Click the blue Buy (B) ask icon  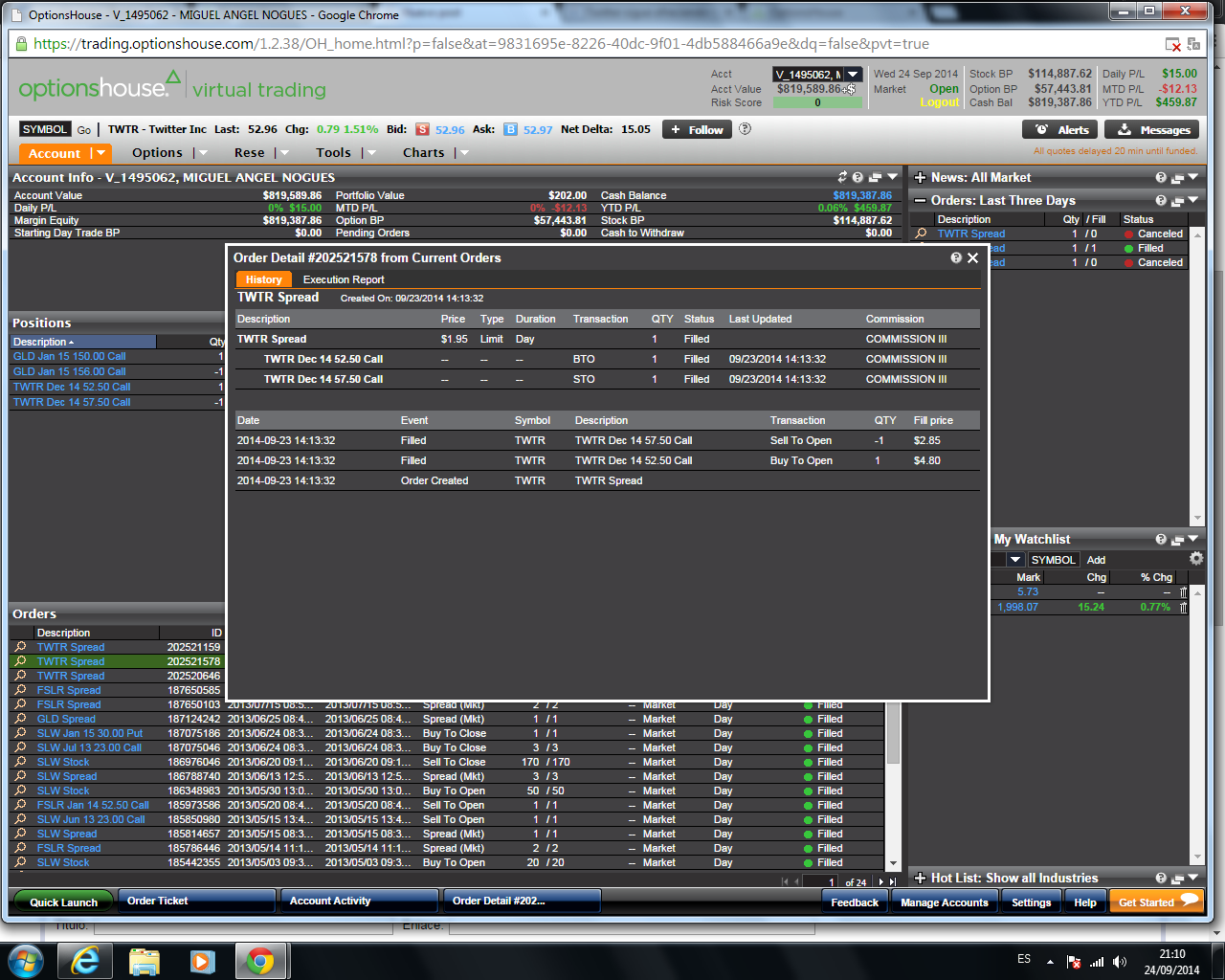coord(511,129)
